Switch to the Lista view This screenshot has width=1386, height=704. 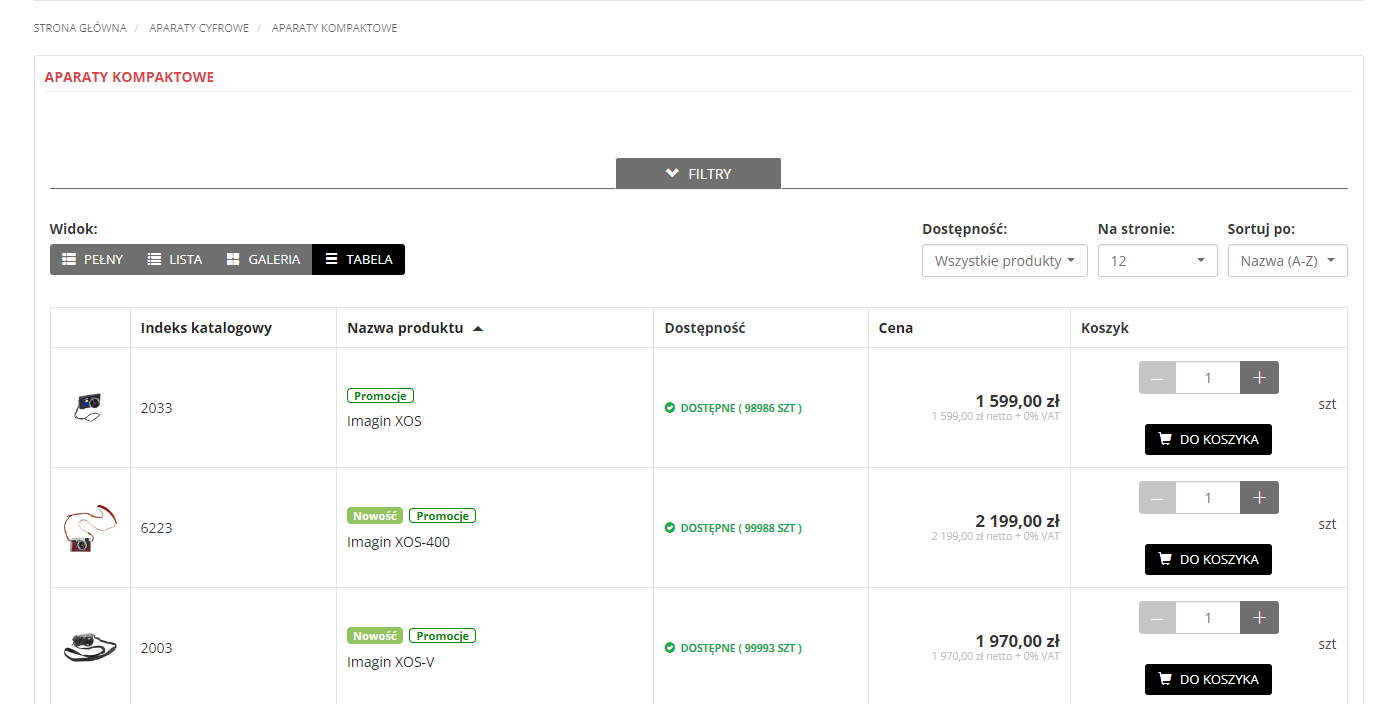click(x=175, y=259)
